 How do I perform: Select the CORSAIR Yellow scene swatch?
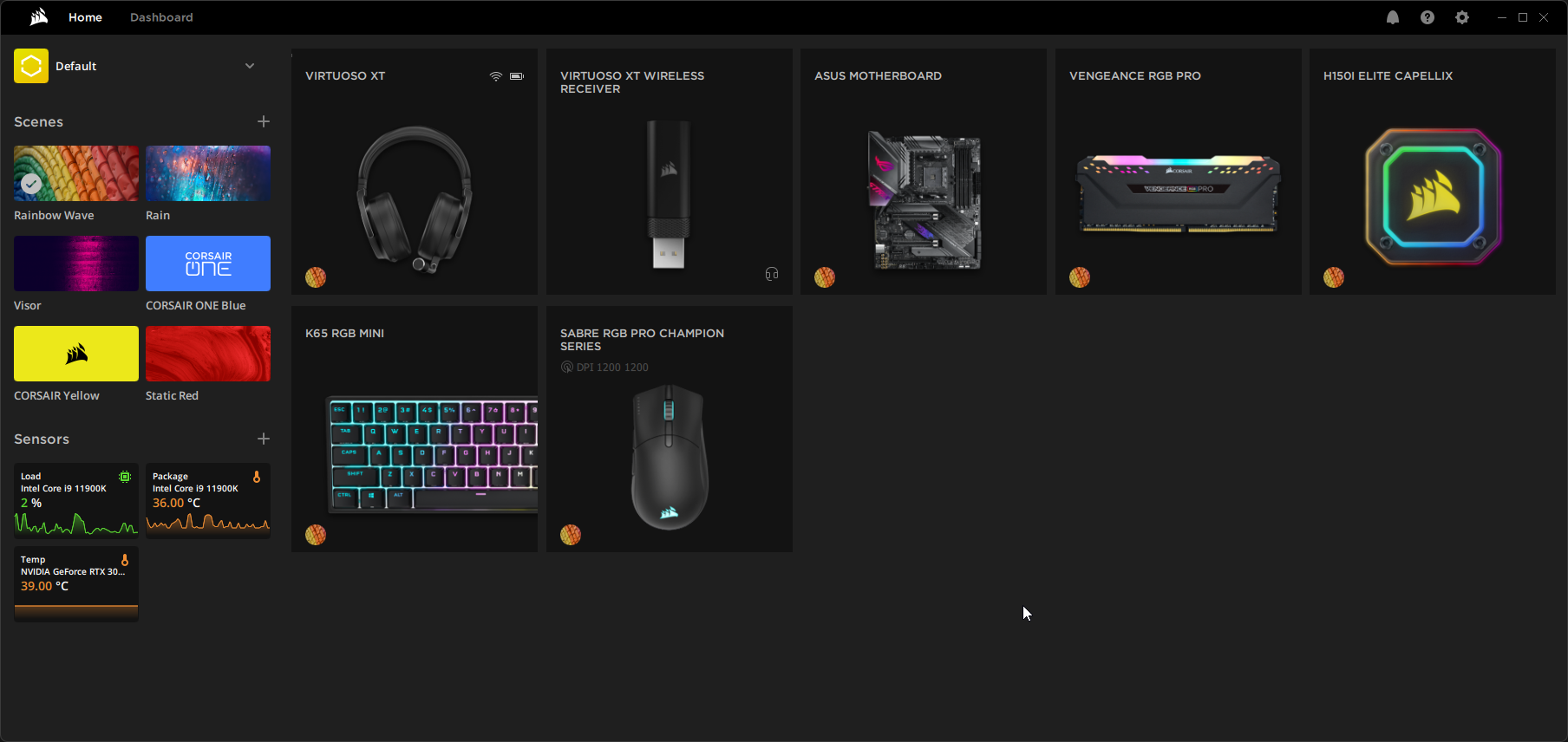pyautogui.click(x=76, y=354)
